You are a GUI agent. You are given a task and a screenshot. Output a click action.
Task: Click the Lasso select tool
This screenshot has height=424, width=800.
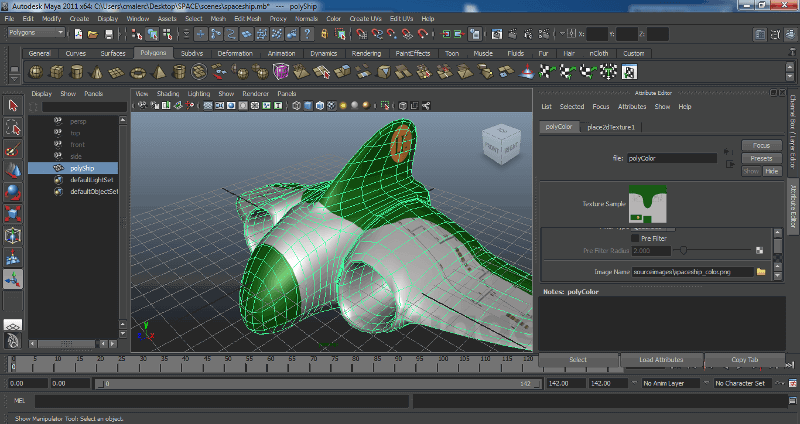click(13, 127)
